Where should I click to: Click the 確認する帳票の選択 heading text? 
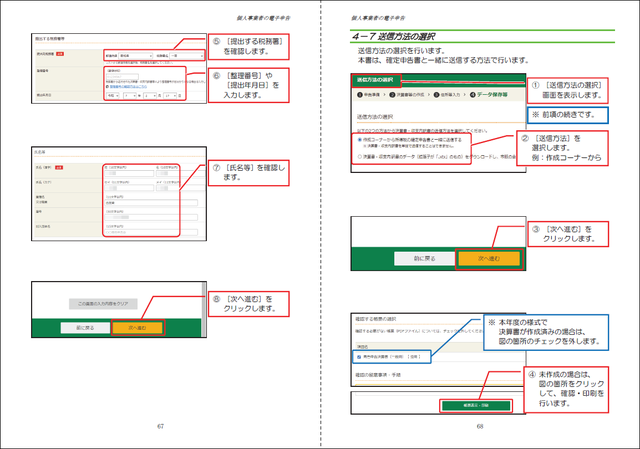(376, 319)
